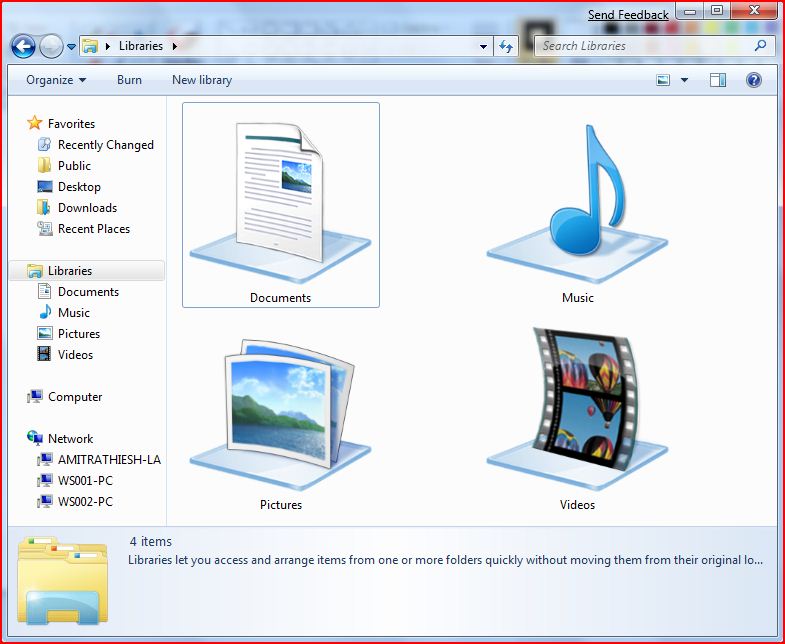Click the Recent Places icon
This screenshot has height=644, width=785.
(x=45, y=228)
